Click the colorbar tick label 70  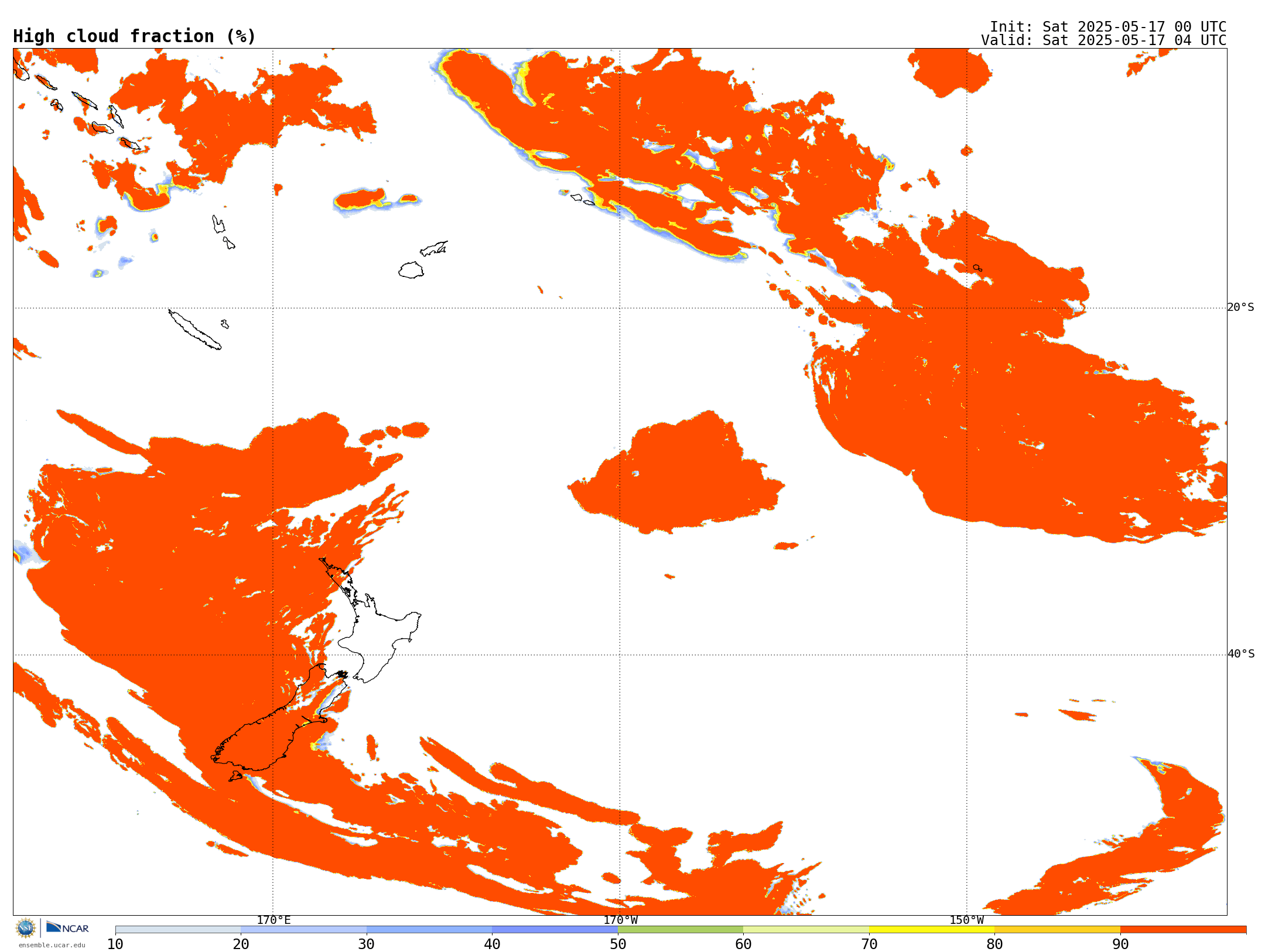point(869,944)
